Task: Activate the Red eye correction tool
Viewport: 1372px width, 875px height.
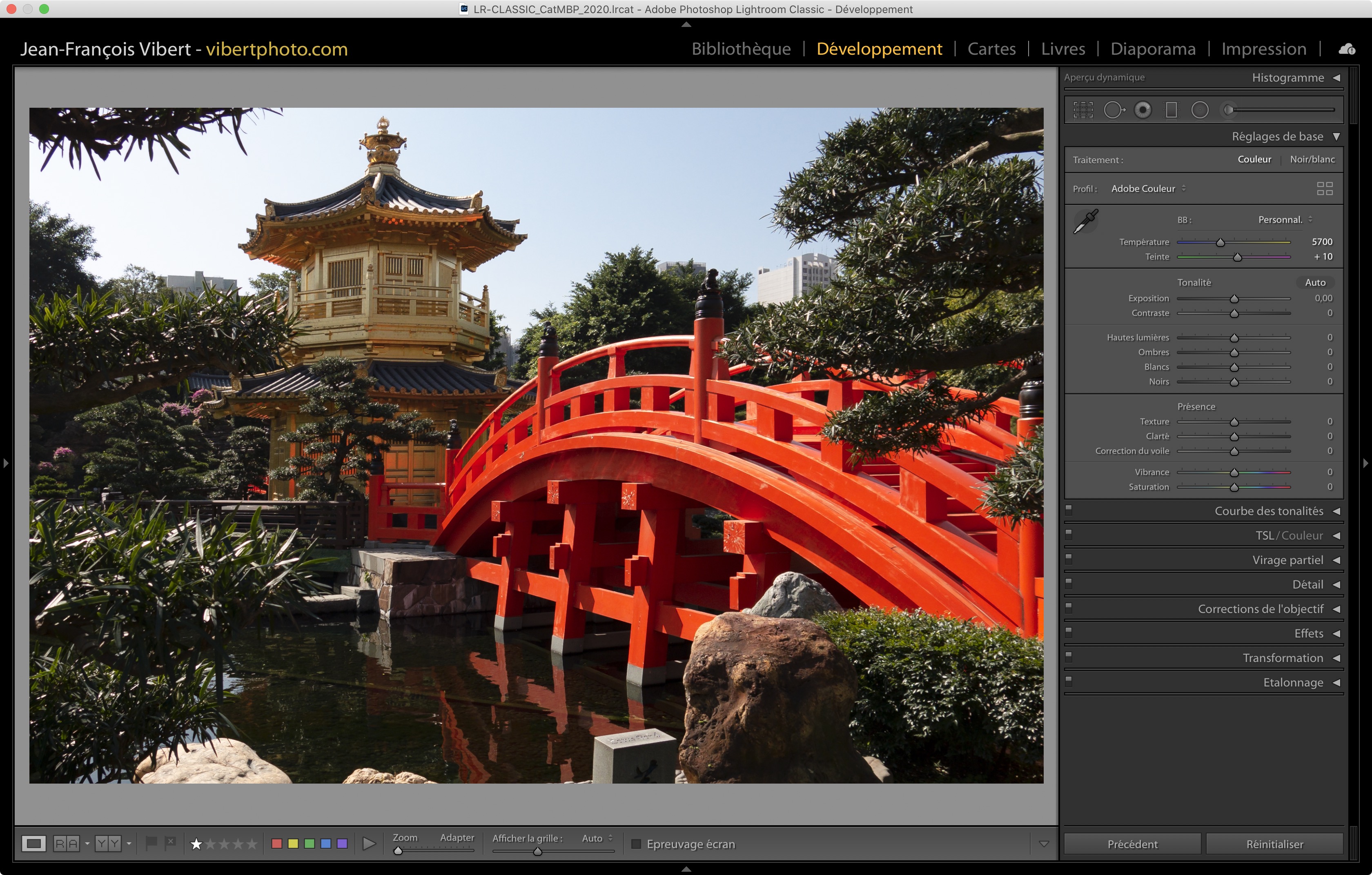Action: [x=1143, y=110]
